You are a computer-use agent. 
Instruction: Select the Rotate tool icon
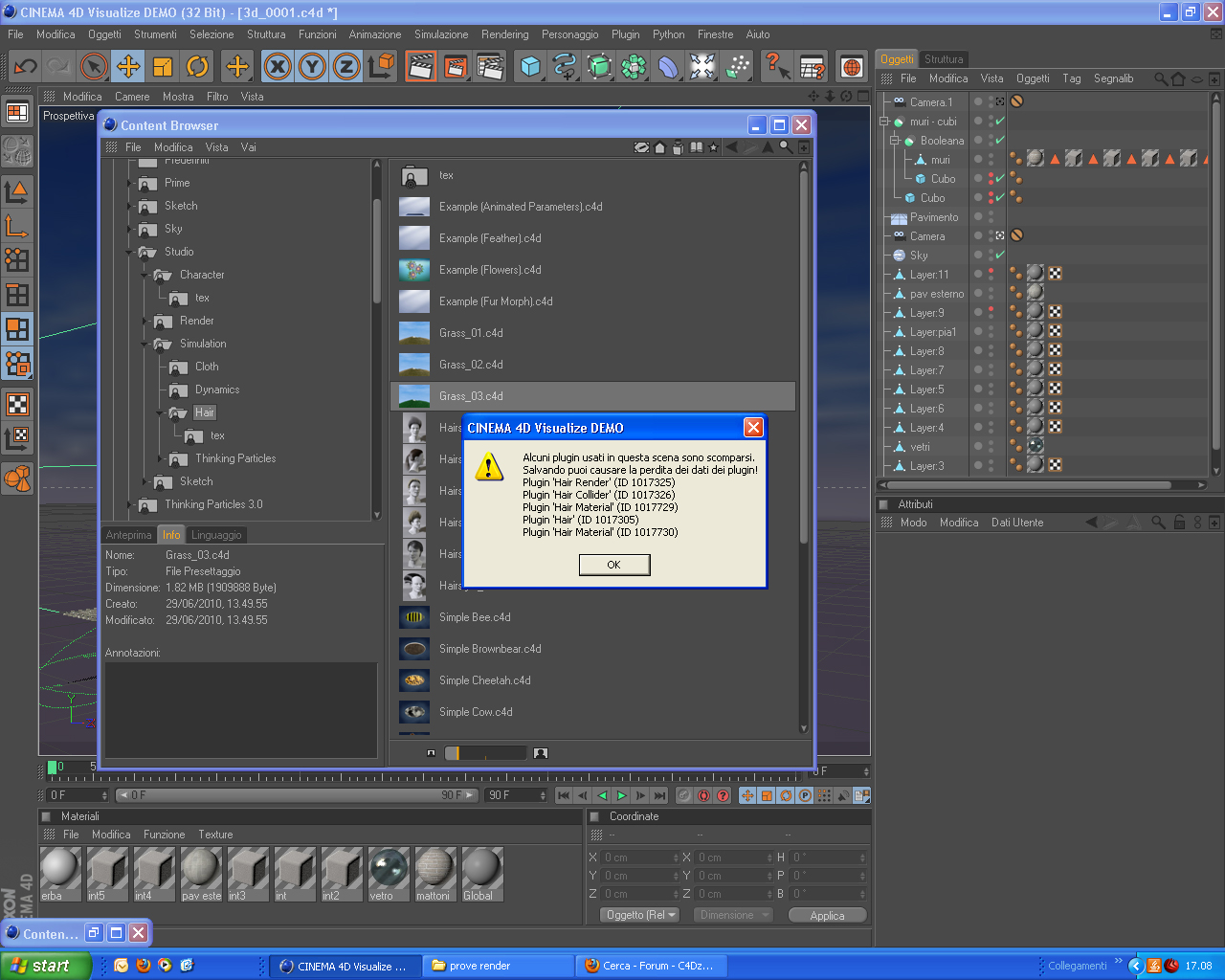(197, 66)
